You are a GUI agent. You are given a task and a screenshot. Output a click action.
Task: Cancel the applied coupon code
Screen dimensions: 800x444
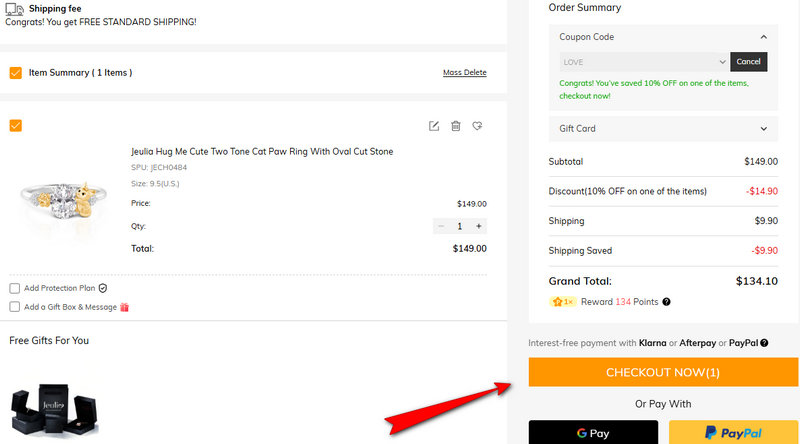tap(748, 62)
